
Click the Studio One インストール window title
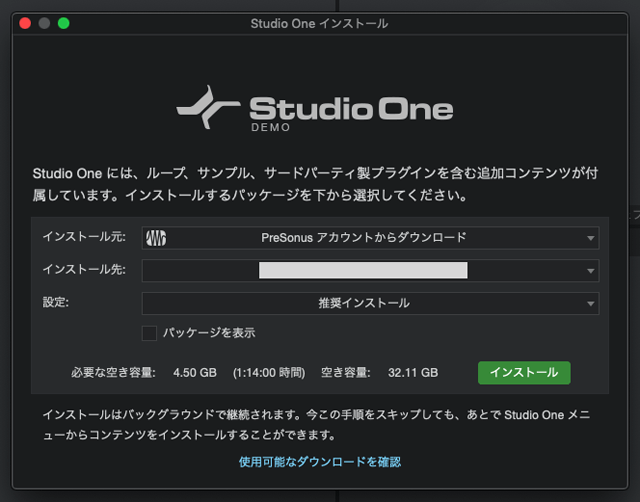(319, 24)
